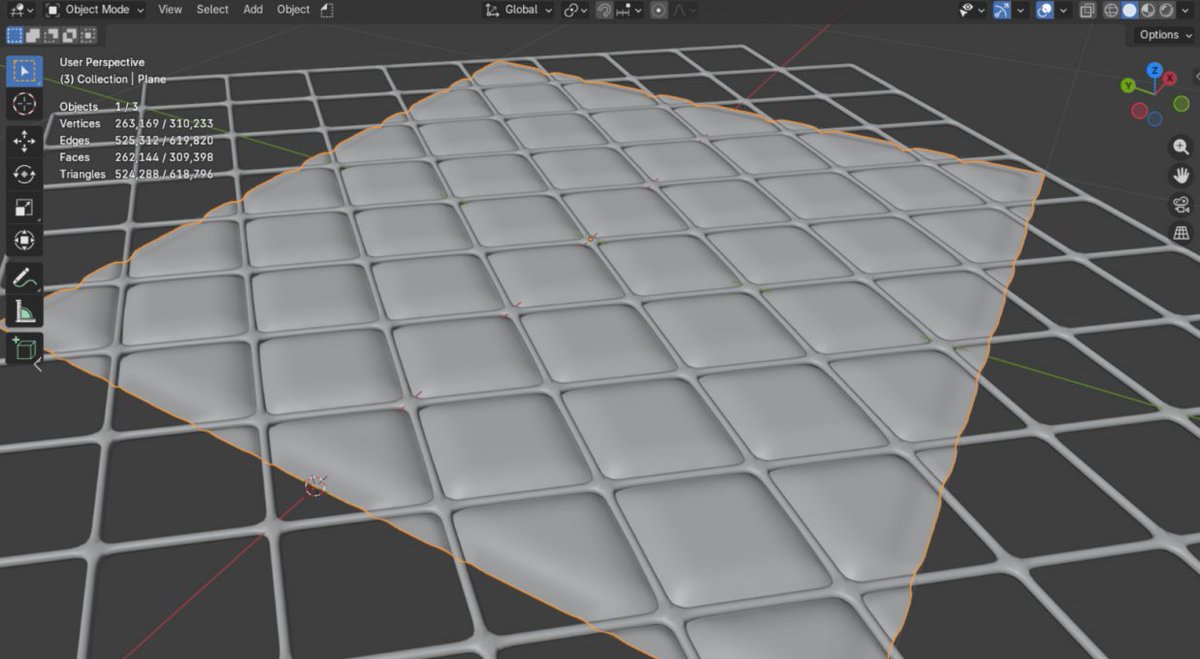Open the Object Mode dropdown

pos(95,10)
